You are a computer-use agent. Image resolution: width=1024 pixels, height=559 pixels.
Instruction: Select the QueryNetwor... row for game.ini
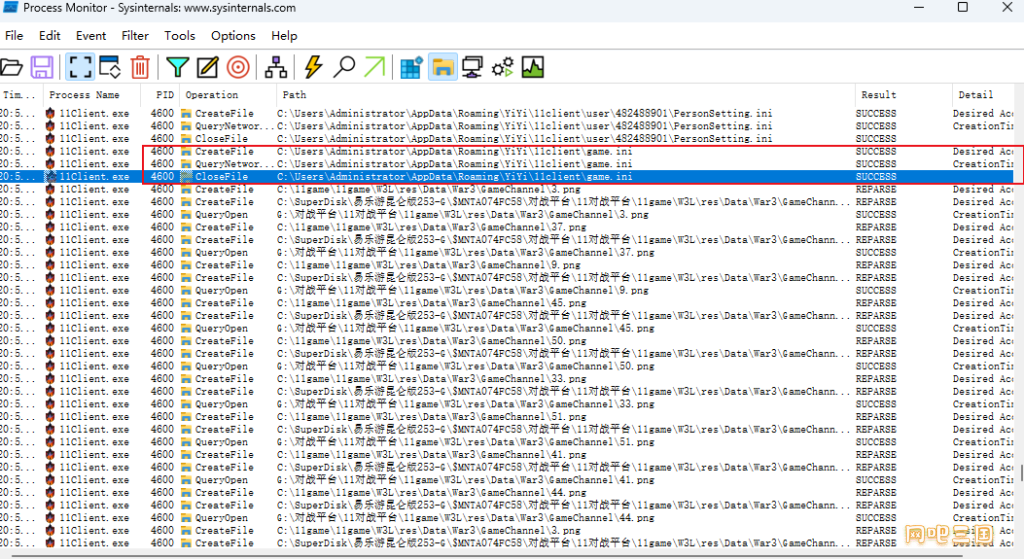click(x=507, y=164)
